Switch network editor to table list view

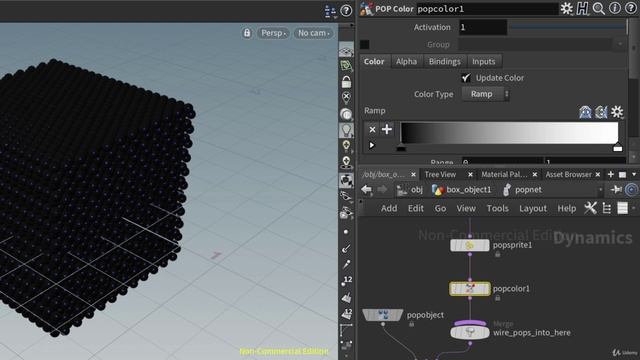(622, 208)
